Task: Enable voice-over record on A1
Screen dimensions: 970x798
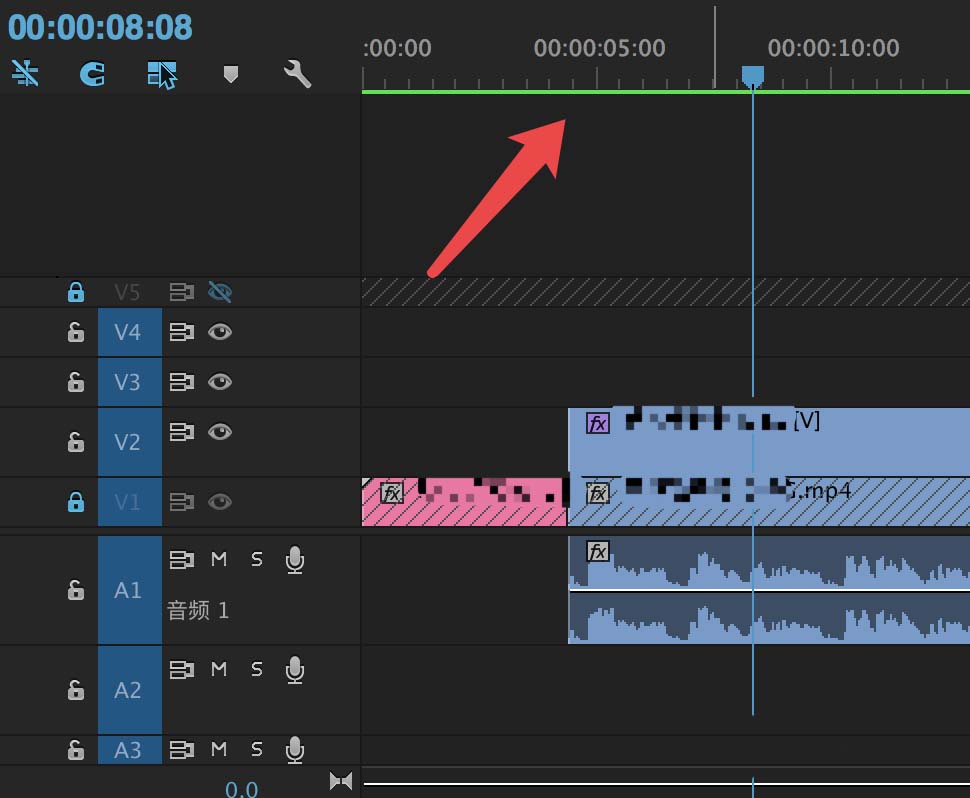Action: [x=295, y=560]
